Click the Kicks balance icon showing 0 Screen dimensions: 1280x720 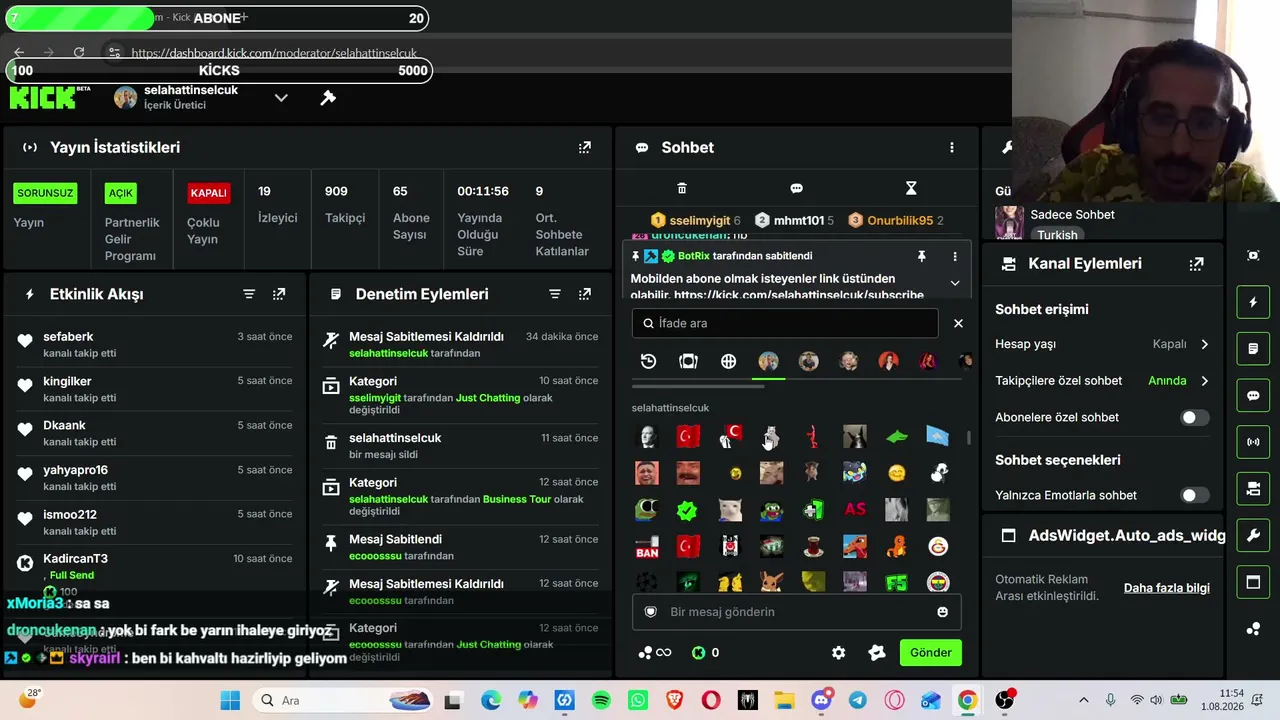(705, 653)
